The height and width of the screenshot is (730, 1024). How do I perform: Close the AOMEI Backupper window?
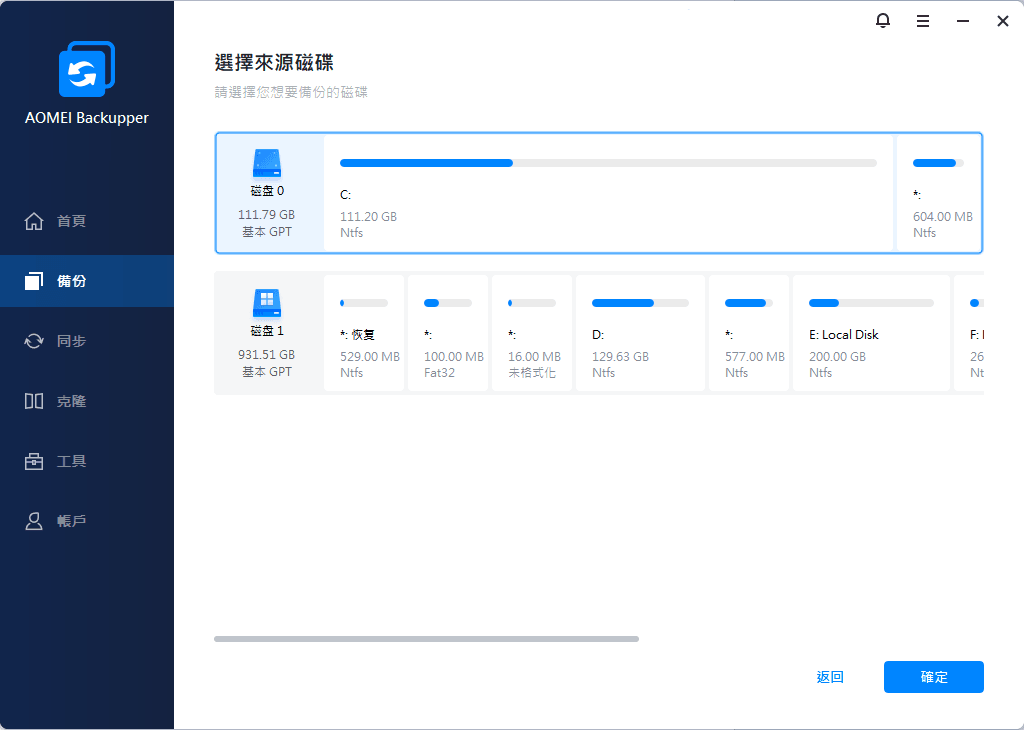pos(1003,22)
